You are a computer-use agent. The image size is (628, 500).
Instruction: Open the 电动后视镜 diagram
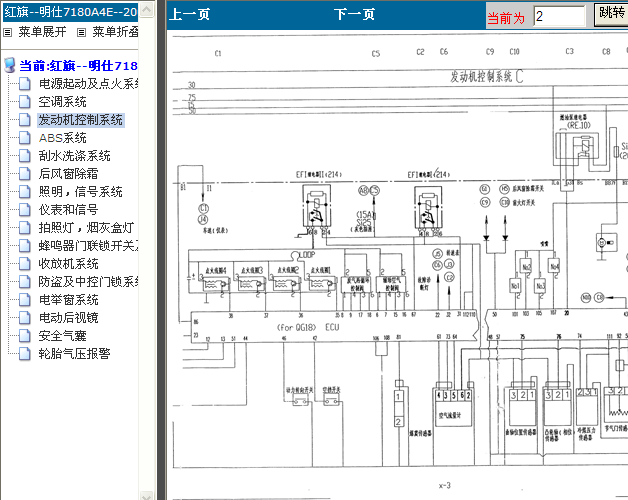click(68, 318)
